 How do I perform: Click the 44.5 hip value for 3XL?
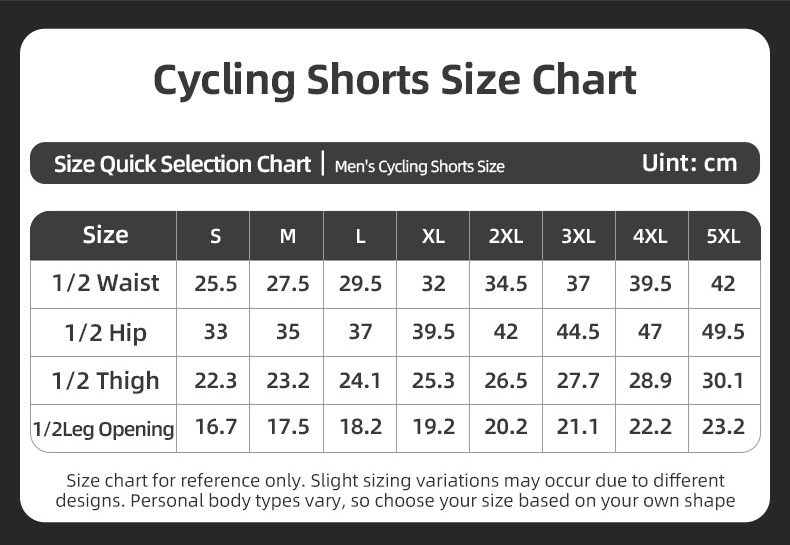(578, 331)
